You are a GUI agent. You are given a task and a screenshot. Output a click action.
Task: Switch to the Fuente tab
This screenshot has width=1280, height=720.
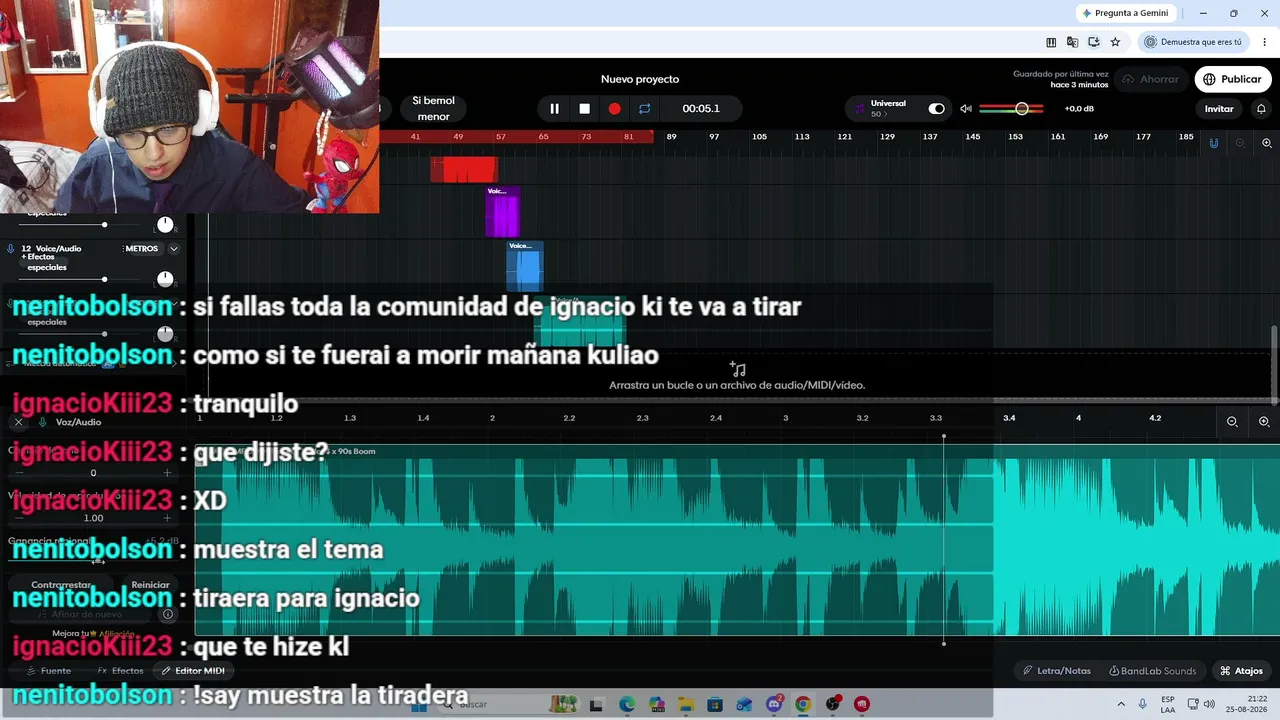click(49, 671)
